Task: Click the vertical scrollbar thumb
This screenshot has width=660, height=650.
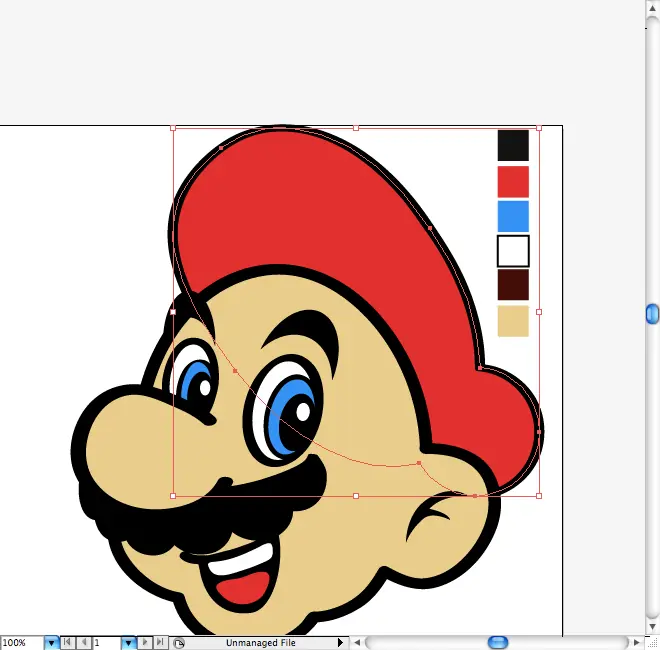Action: pyautogui.click(x=652, y=314)
